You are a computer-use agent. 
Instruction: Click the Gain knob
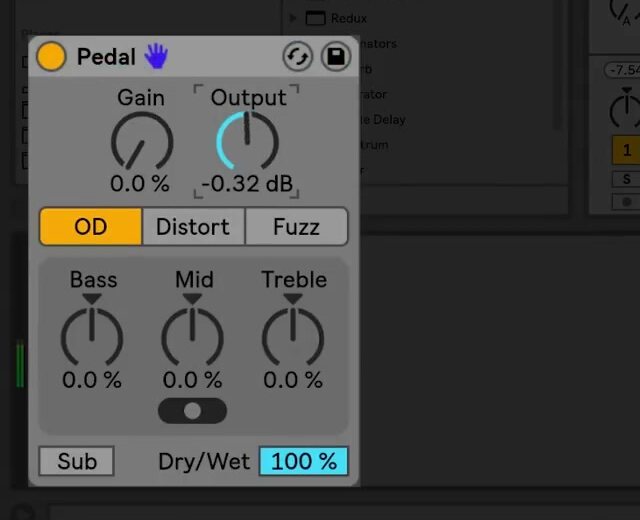coord(142,141)
